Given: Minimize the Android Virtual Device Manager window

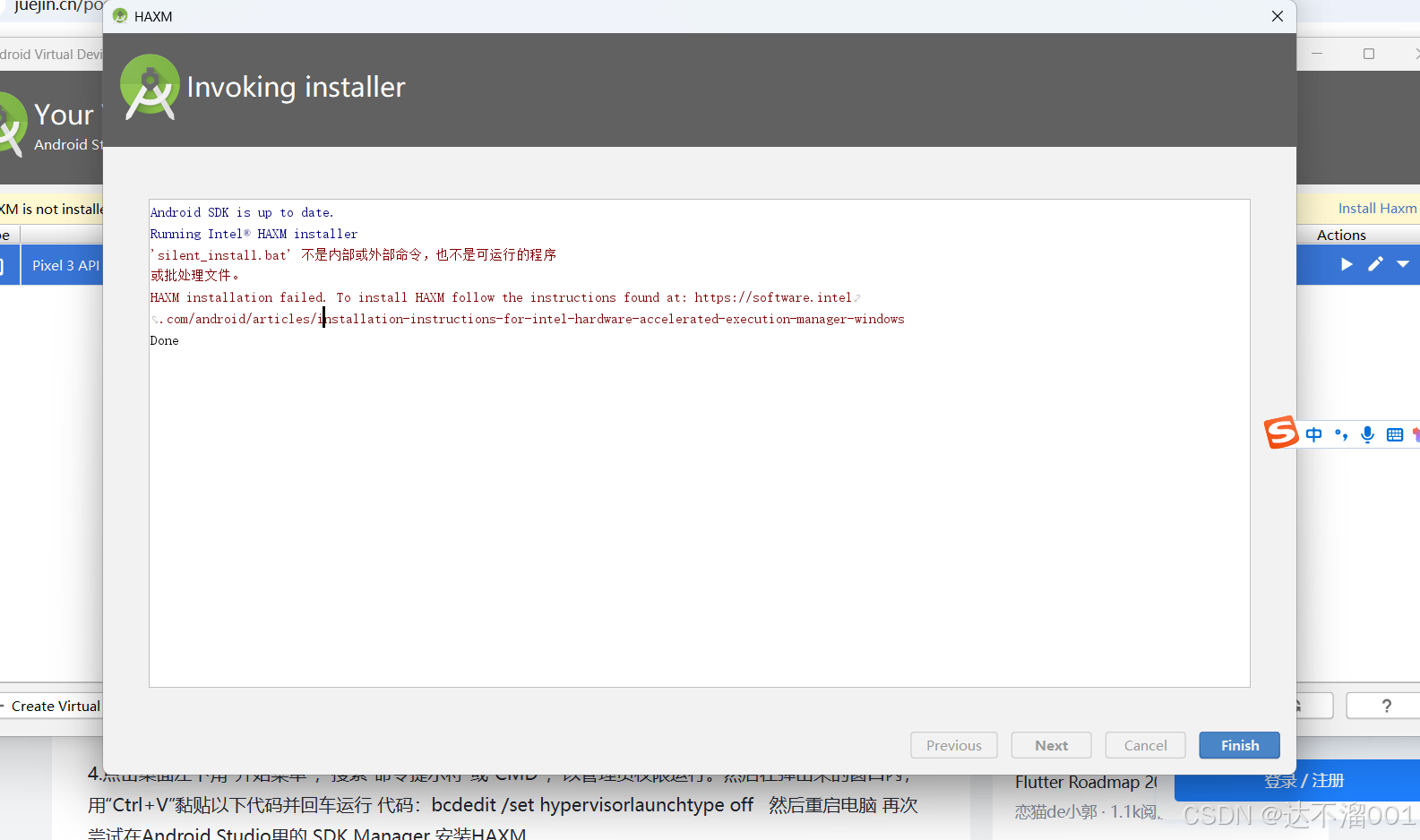Looking at the screenshot, I should [x=1316, y=54].
